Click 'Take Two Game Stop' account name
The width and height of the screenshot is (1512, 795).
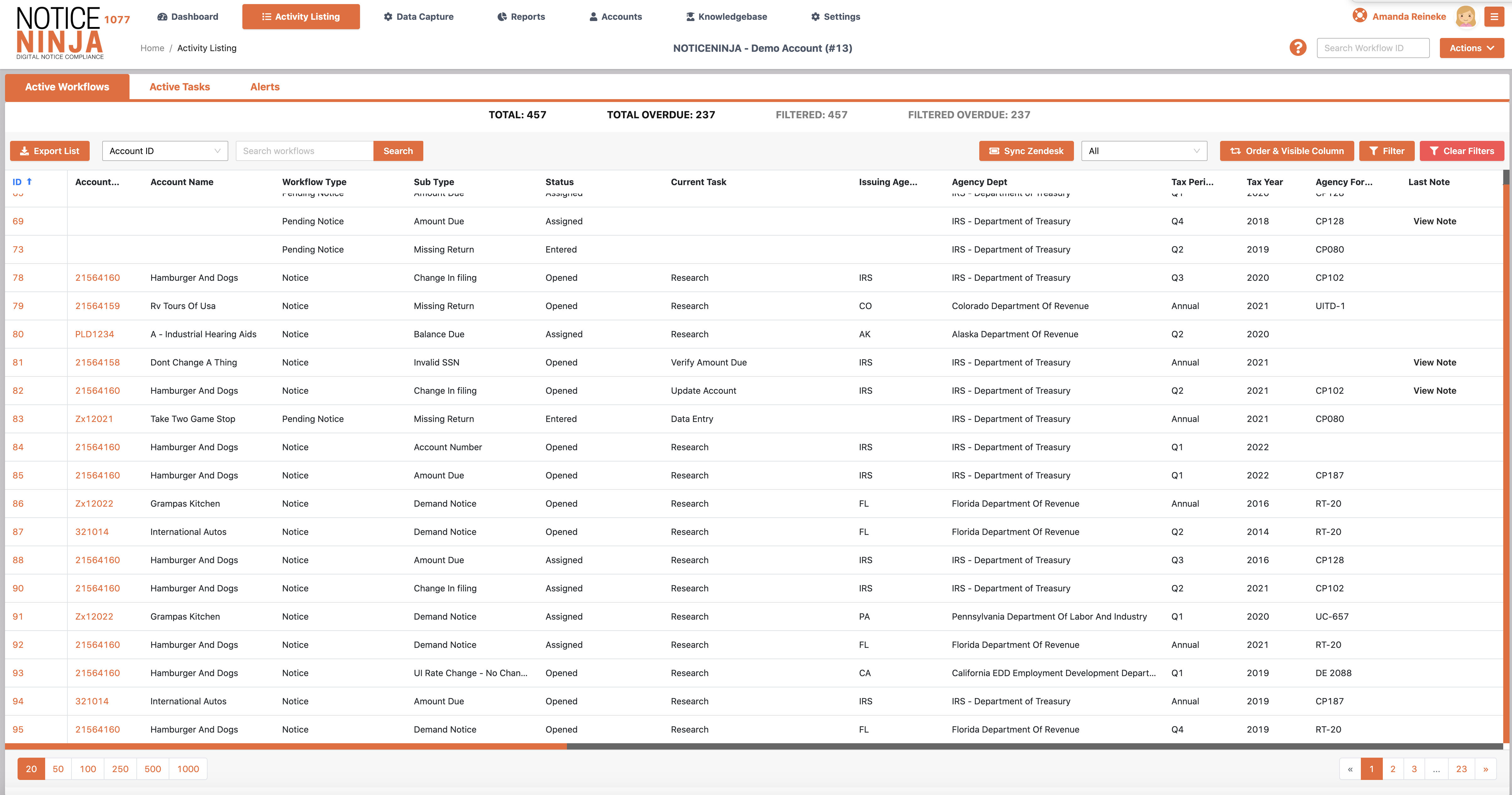point(193,419)
